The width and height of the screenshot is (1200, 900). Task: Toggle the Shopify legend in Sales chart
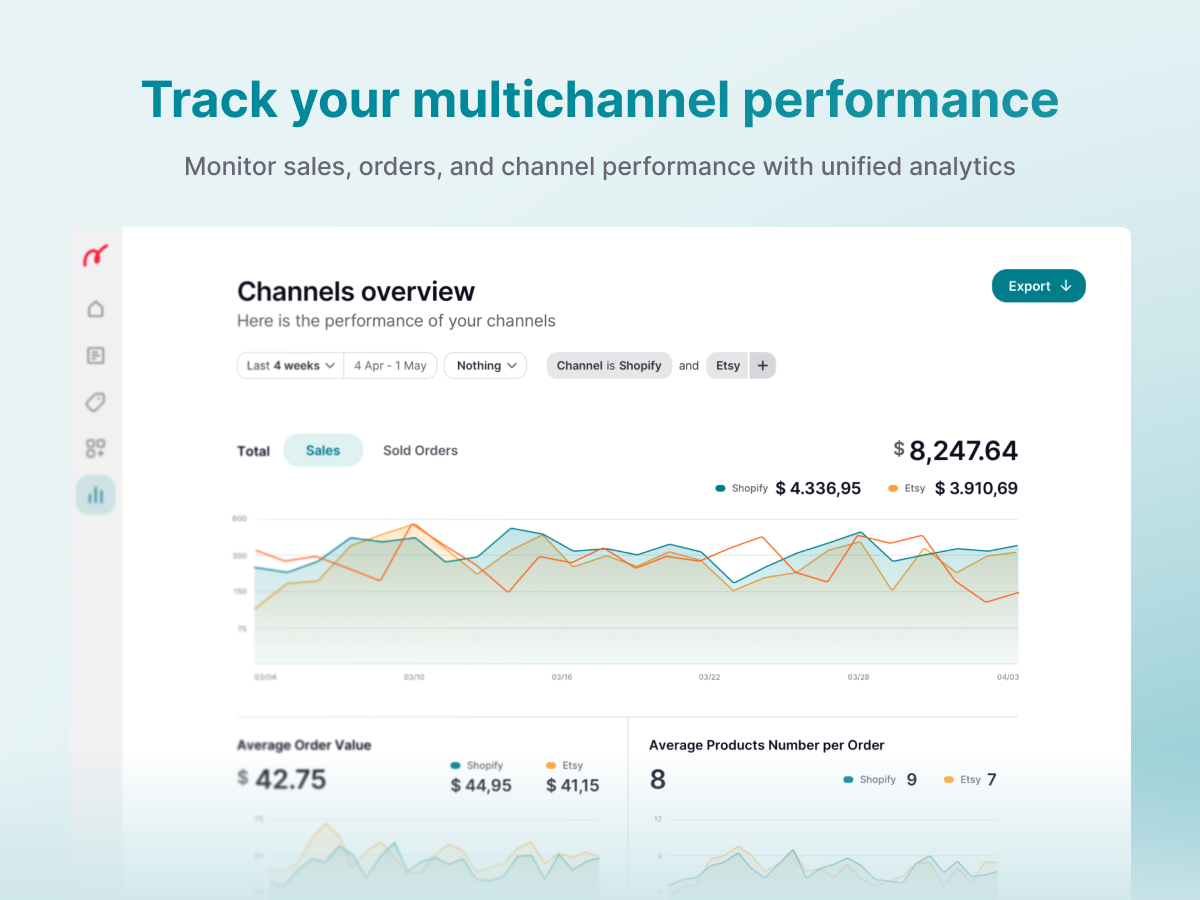click(x=742, y=488)
